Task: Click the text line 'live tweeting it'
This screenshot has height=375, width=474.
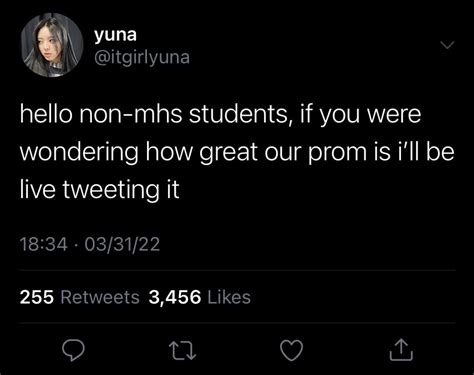Action: pyautogui.click(x=100, y=190)
